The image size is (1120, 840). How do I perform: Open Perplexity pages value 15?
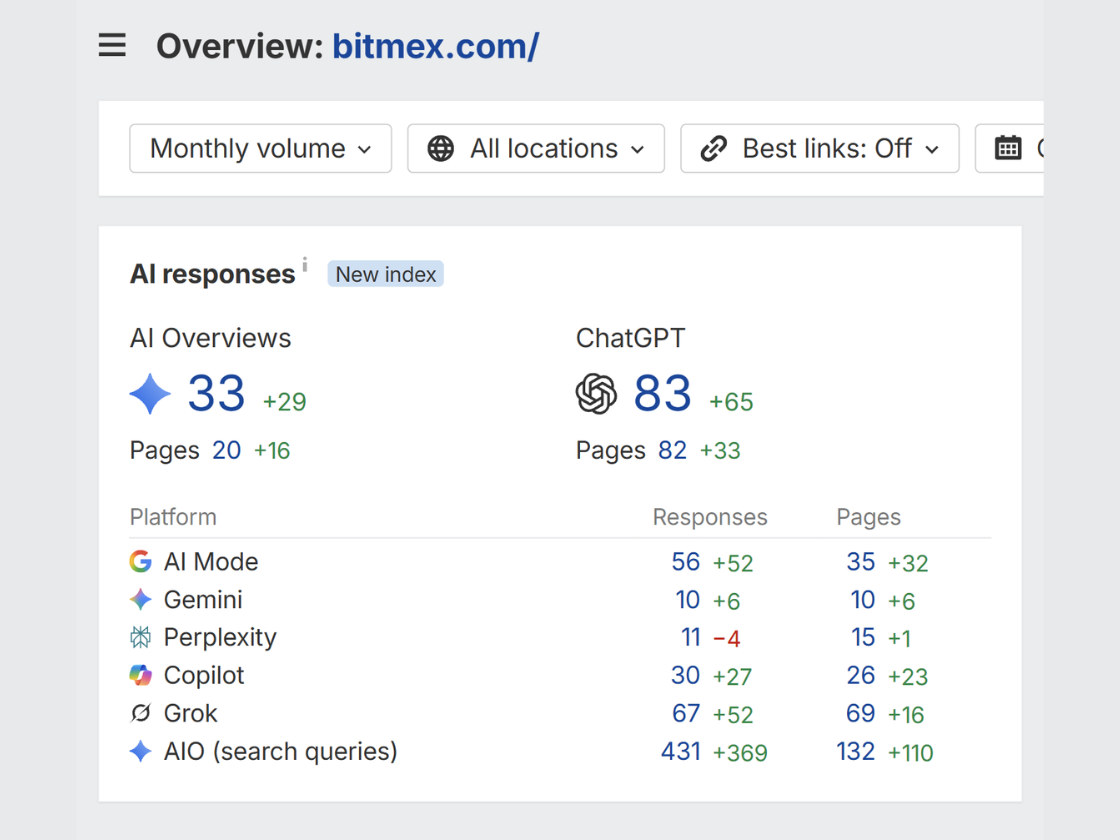[863, 637]
